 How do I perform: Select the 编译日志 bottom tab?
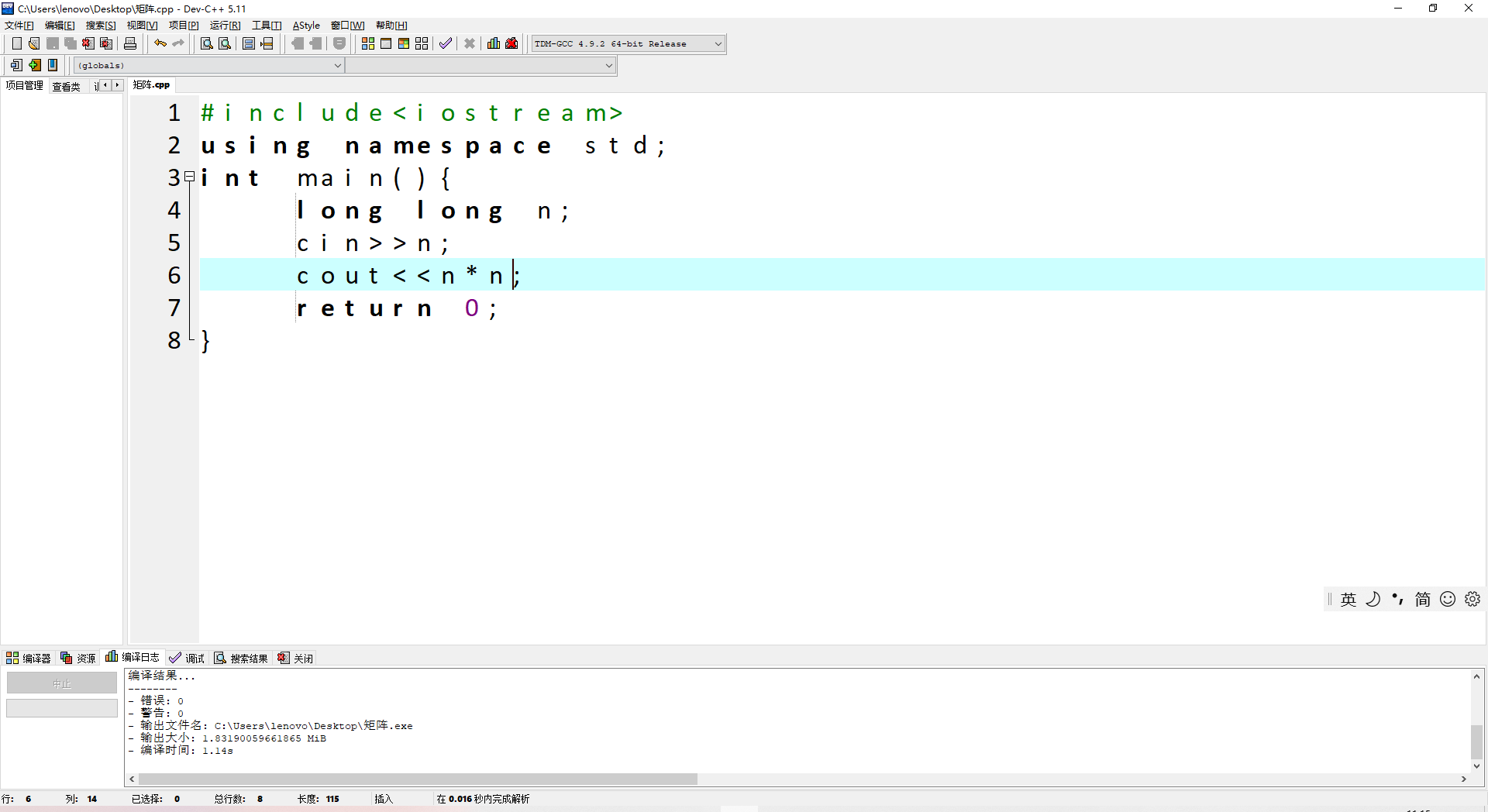(x=133, y=657)
